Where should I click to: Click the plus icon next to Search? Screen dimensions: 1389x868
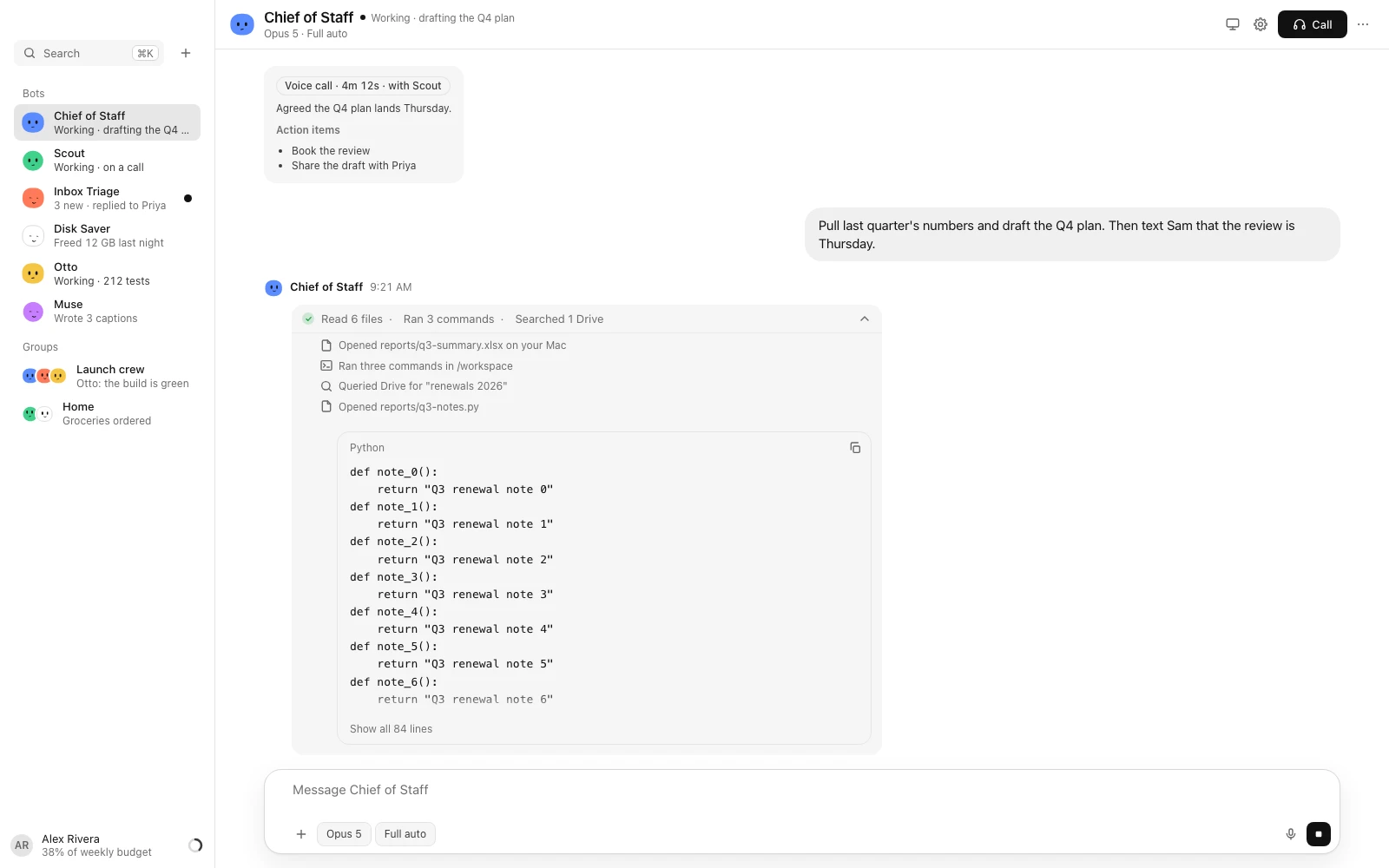186,53
